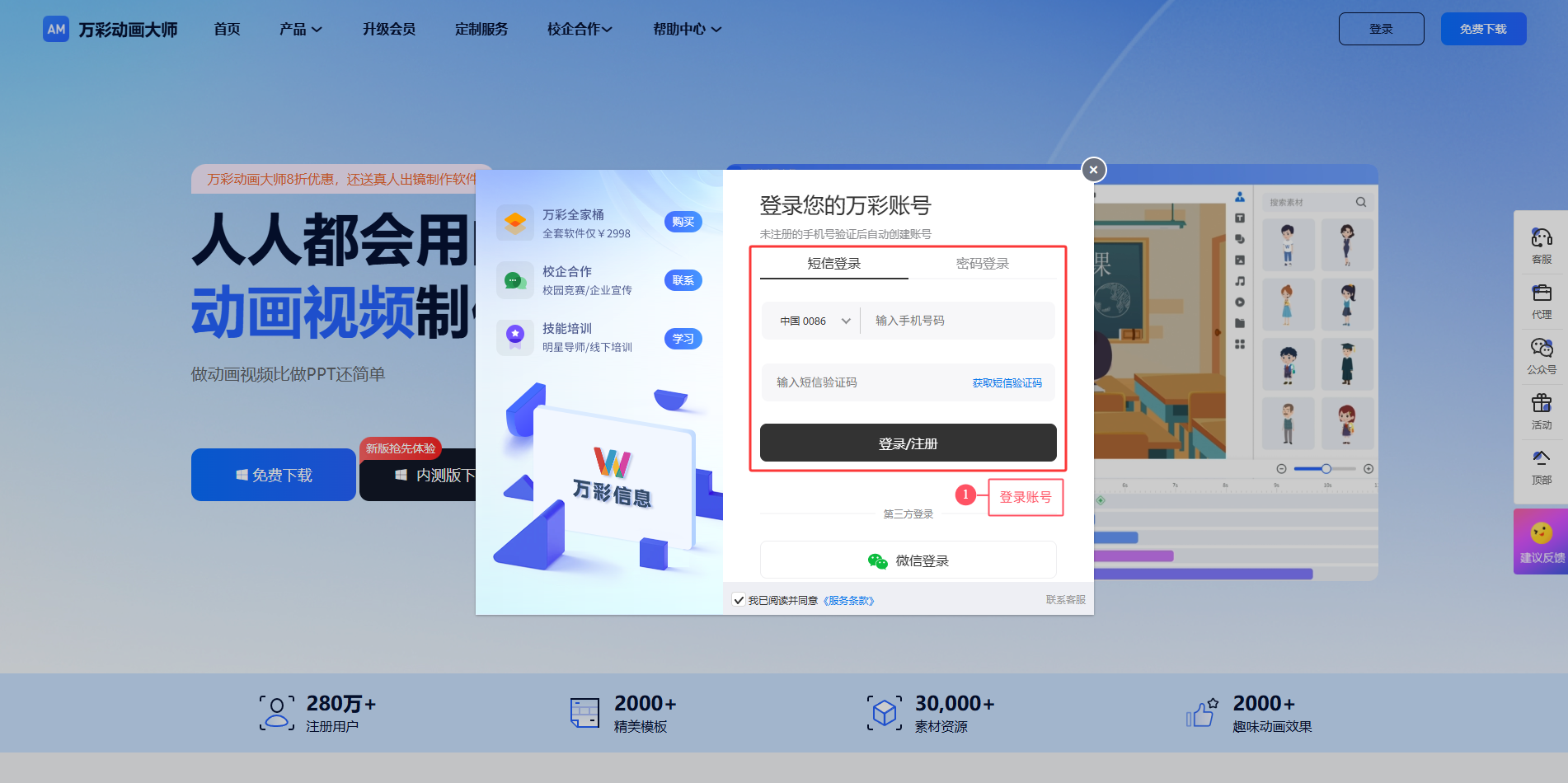The width and height of the screenshot is (1568, 783).
Task: Click the 获取短信验证码 link
Action: point(1007,383)
